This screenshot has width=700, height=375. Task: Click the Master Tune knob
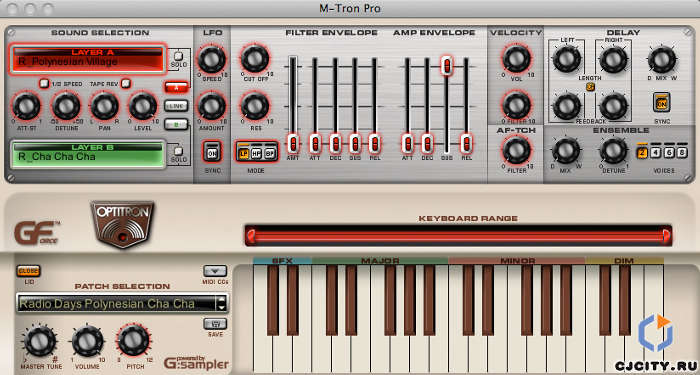click(40, 342)
